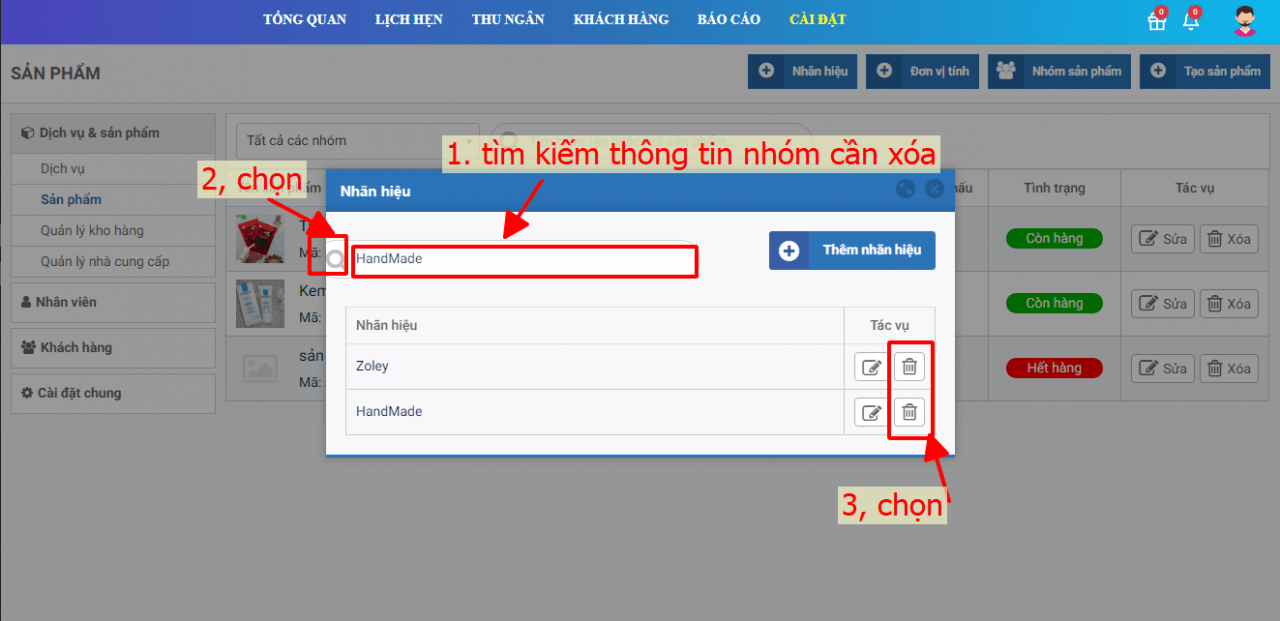The image size is (1280, 621).
Task: Click the search magnifier icon in dialog
Action: coord(335,258)
